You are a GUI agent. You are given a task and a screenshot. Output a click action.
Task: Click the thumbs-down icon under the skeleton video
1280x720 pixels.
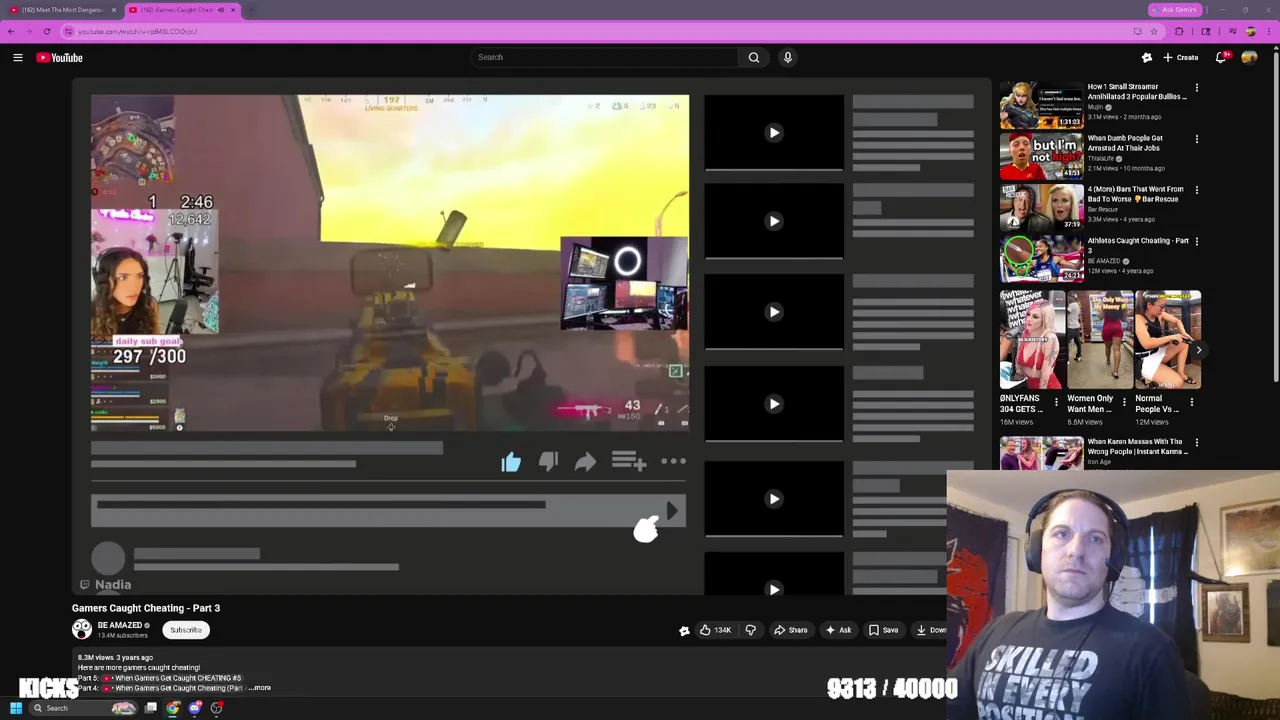point(548,461)
